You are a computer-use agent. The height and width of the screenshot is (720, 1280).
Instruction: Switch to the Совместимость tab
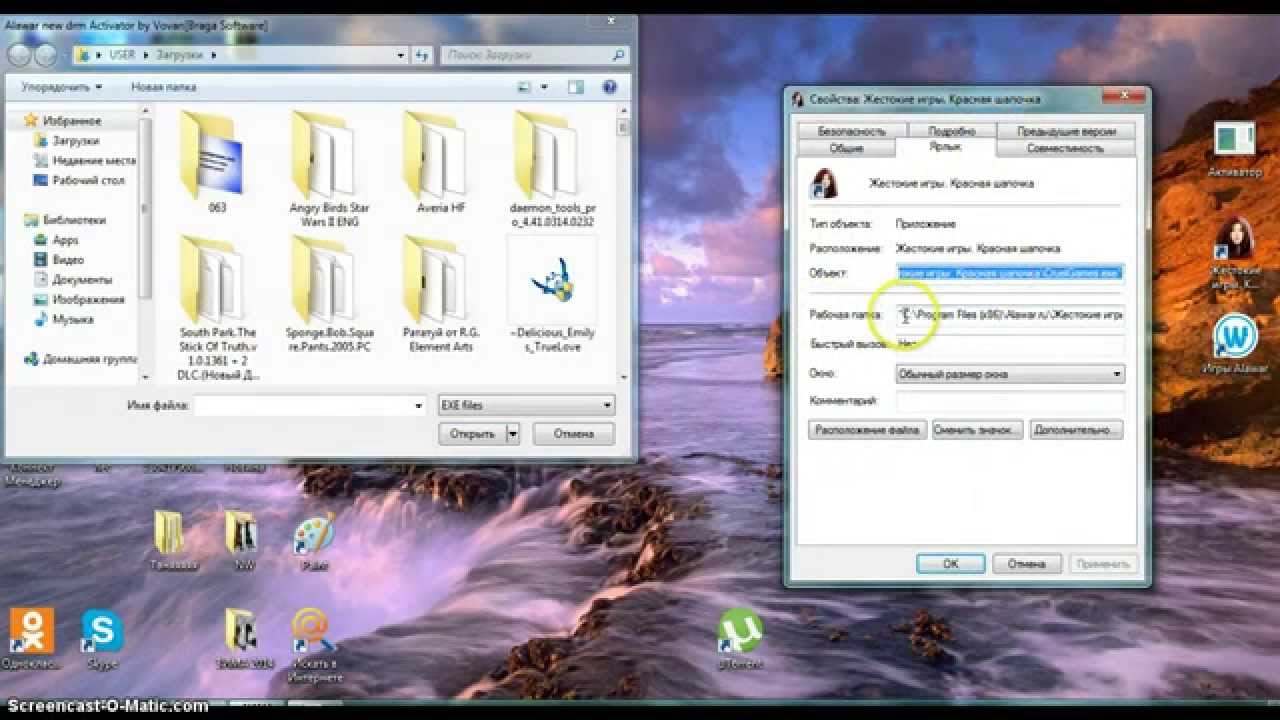click(x=1065, y=148)
